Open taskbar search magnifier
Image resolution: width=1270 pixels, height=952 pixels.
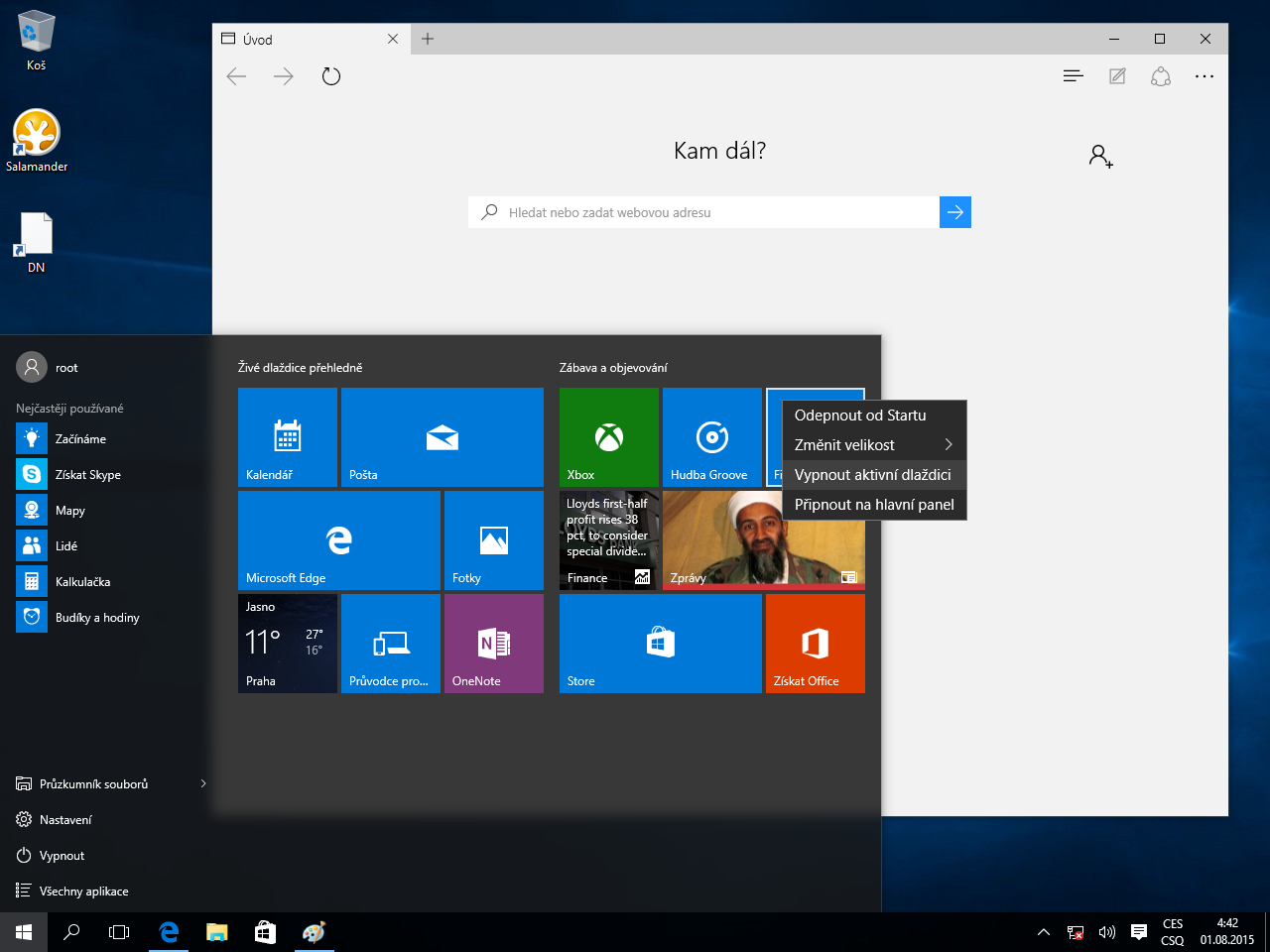point(71,932)
